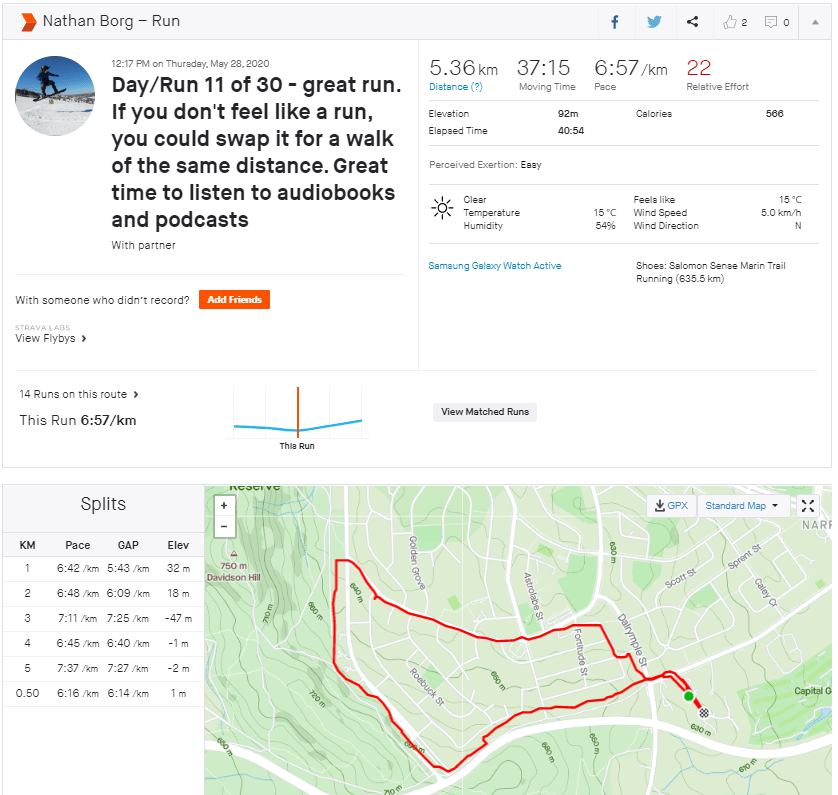Screen dimensions: 838x795
Task: Expand the header collapse arrow
Action: tap(815, 22)
